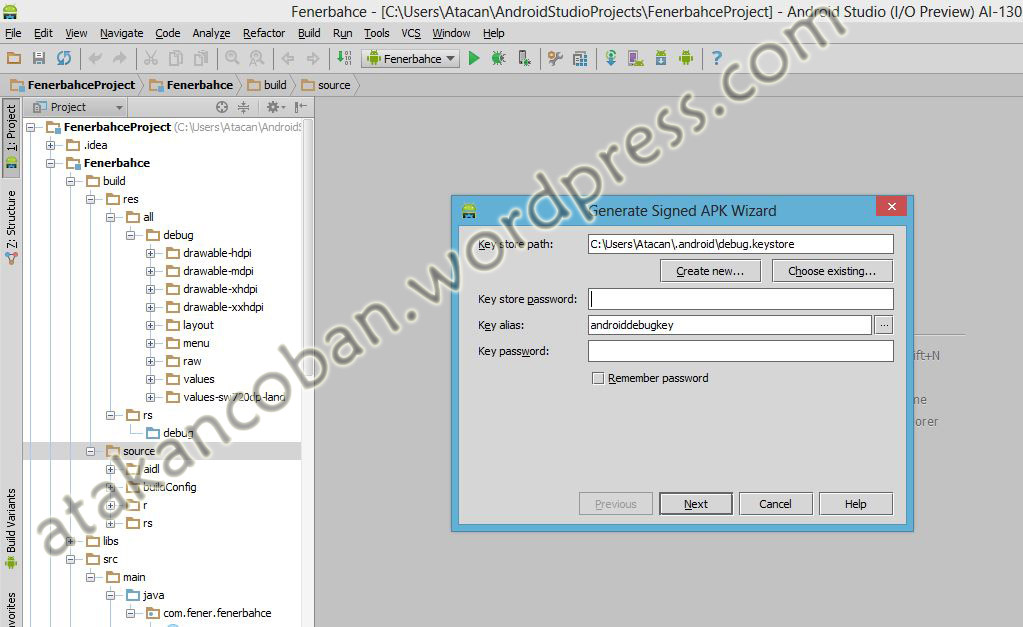Open the Build menu
Image resolution: width=1023 pixels, height=627 pixels.
[x=309, y=33]
